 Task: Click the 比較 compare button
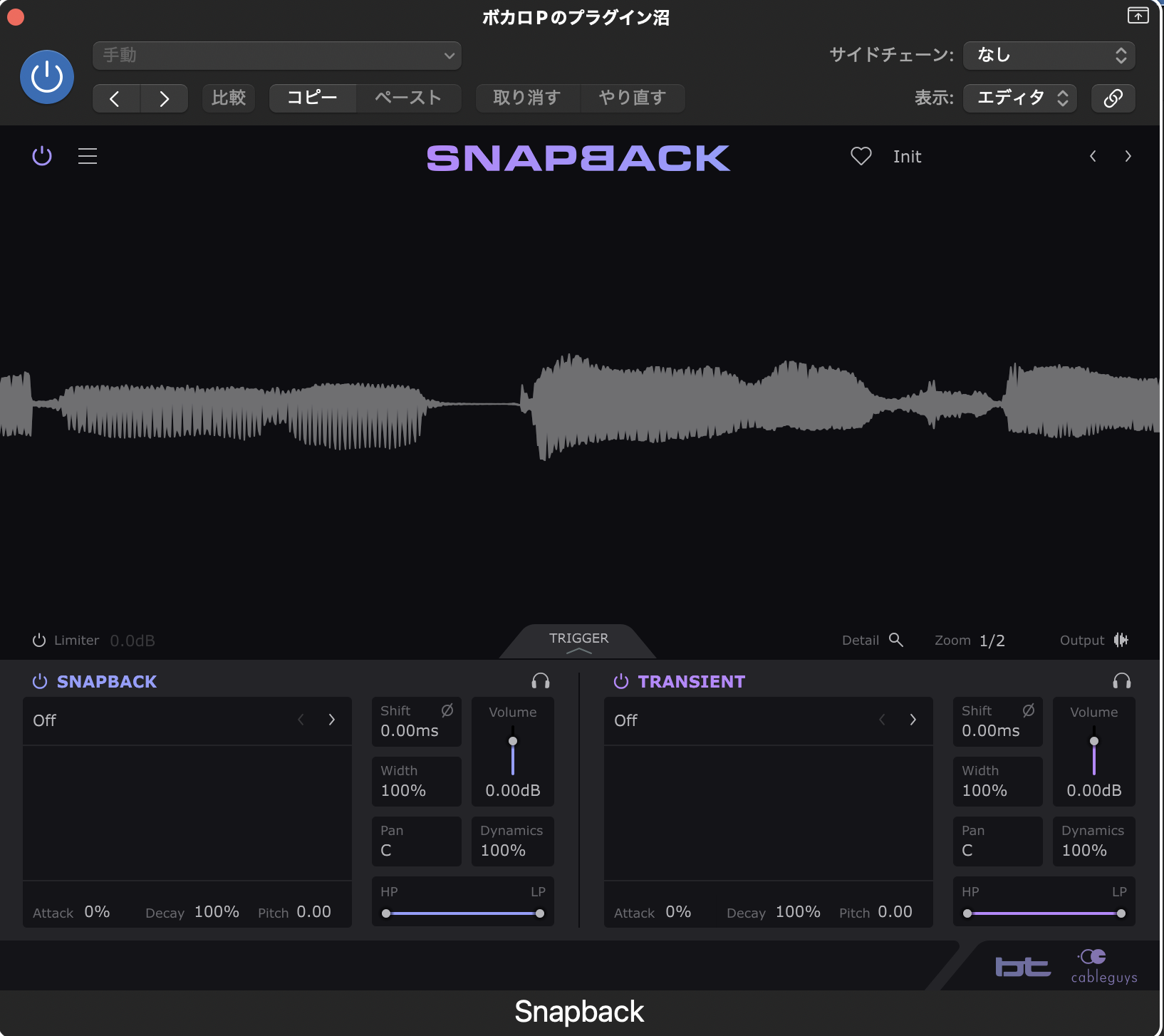[x=229, y=98]
